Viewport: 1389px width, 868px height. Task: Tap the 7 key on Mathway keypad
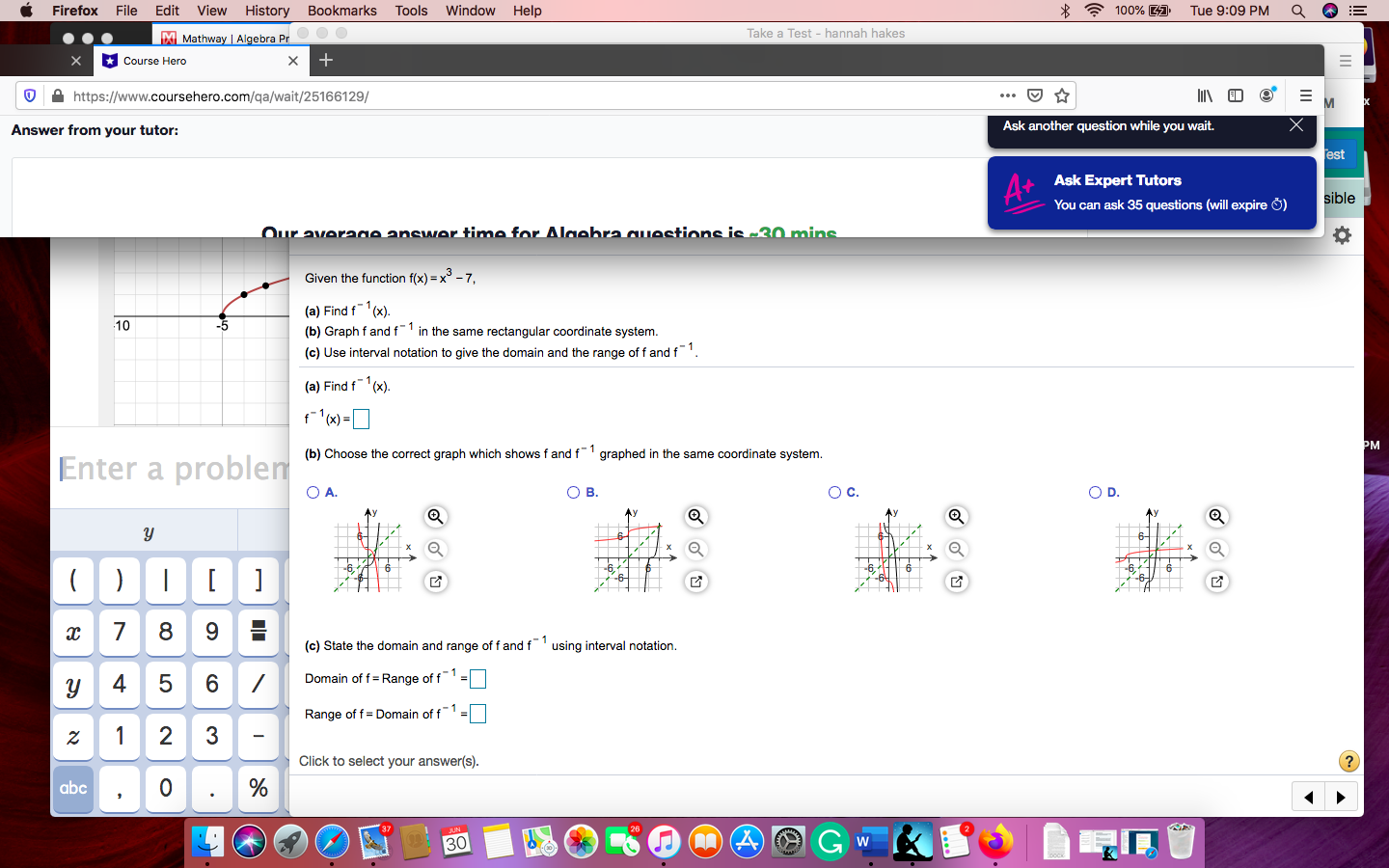pyautogui.click(x=120, y=632)
